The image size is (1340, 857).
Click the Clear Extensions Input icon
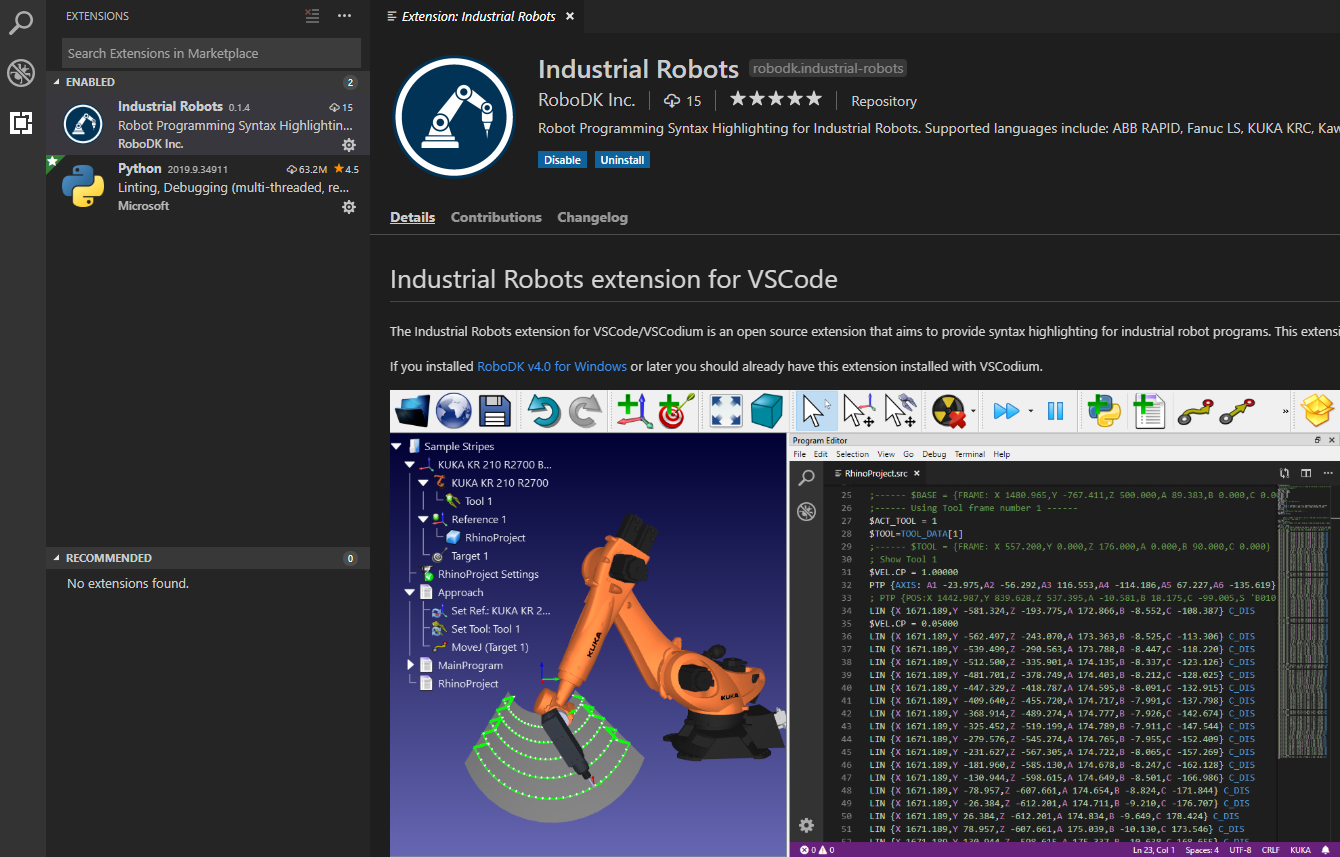(x=312, y=16)
